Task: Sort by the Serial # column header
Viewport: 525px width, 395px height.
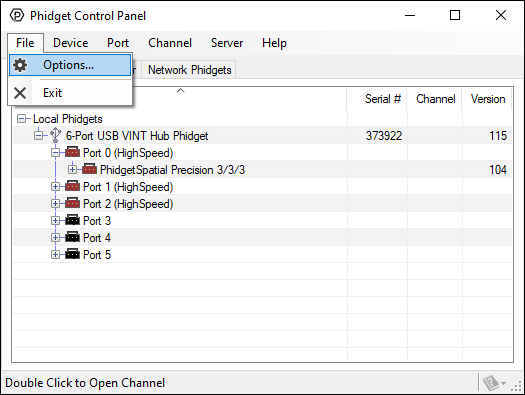Action: [x=377, y=99]
